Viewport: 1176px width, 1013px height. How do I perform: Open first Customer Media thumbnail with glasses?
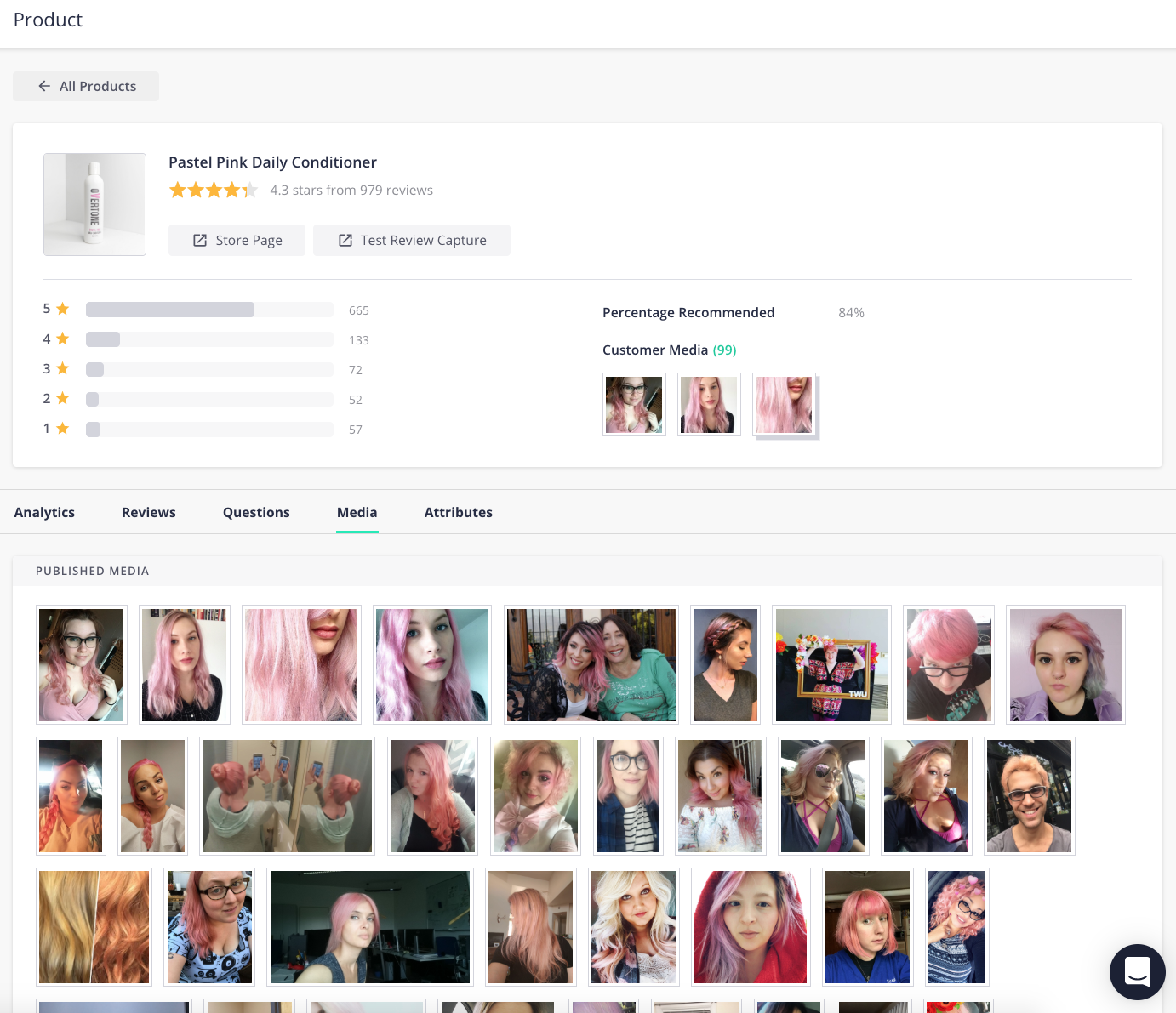(634, 405)
